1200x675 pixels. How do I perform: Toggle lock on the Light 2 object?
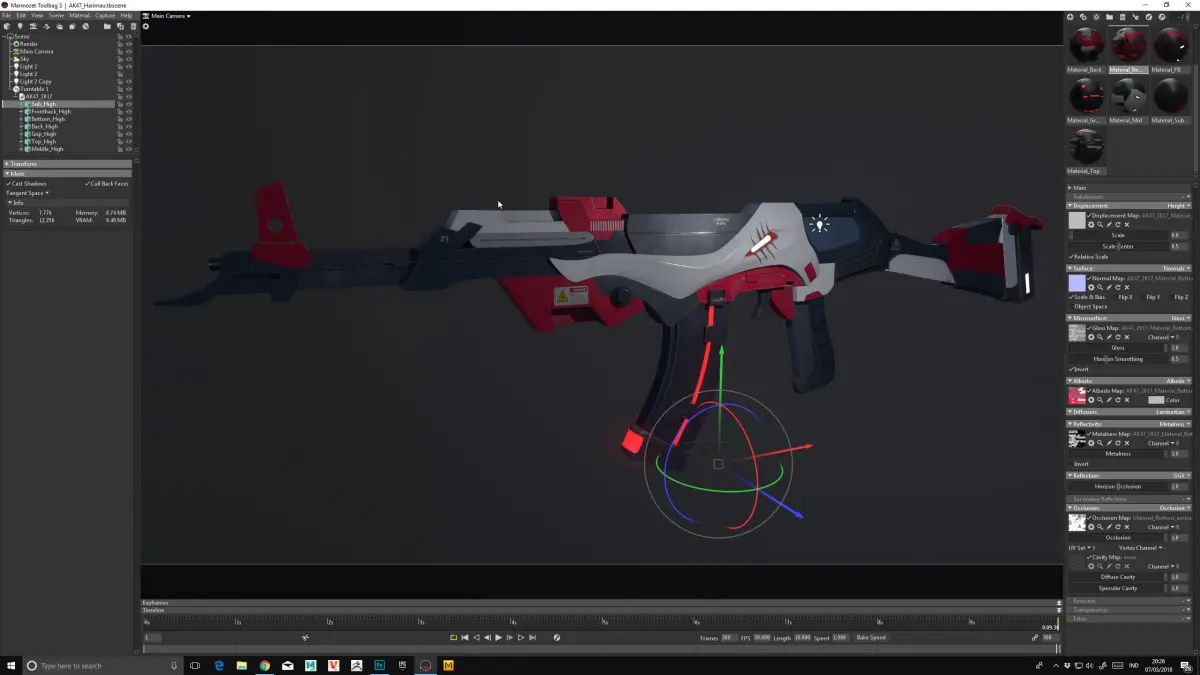click(120, 74)
